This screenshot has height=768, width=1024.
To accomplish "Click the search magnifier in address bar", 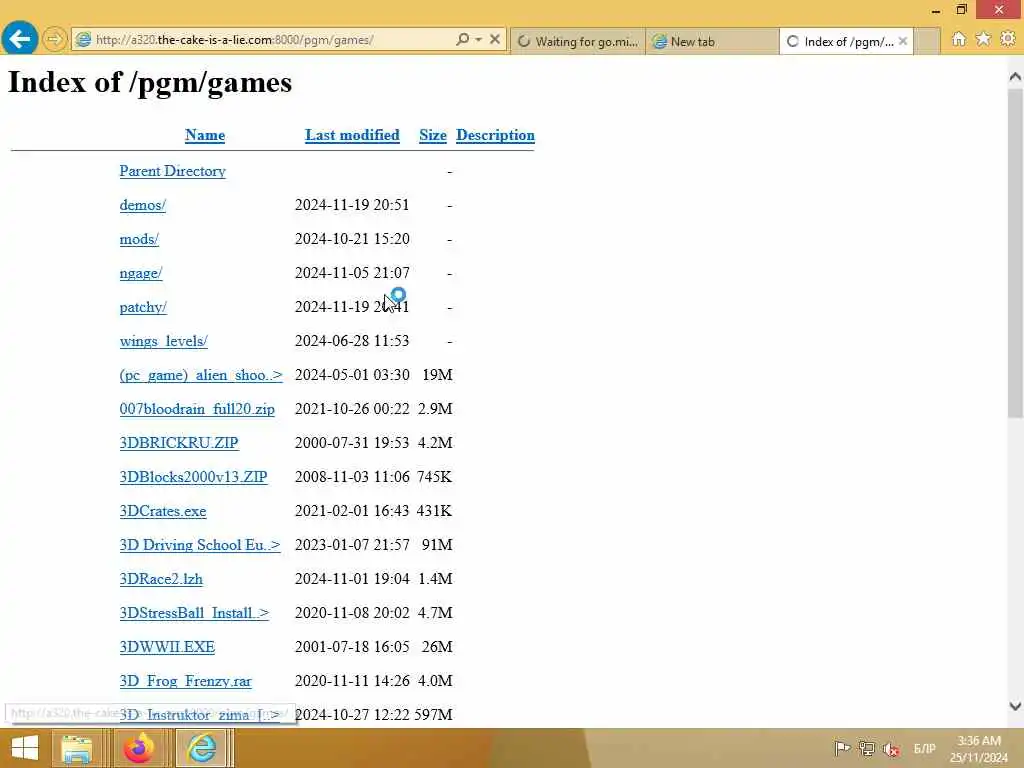I will tap(462, 39).
